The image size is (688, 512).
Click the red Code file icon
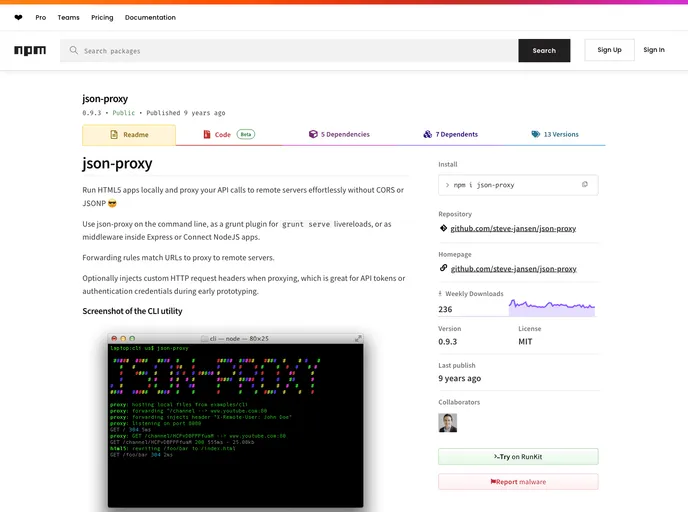click(x=207, y=134)
